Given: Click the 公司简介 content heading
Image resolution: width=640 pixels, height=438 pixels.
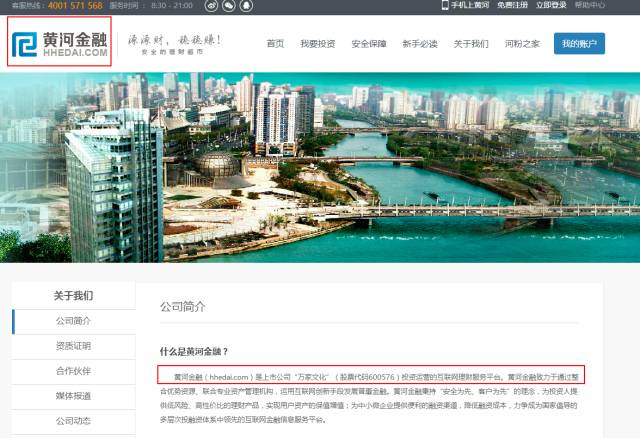Looking at the screenshot, I should [x=182, y=307].
